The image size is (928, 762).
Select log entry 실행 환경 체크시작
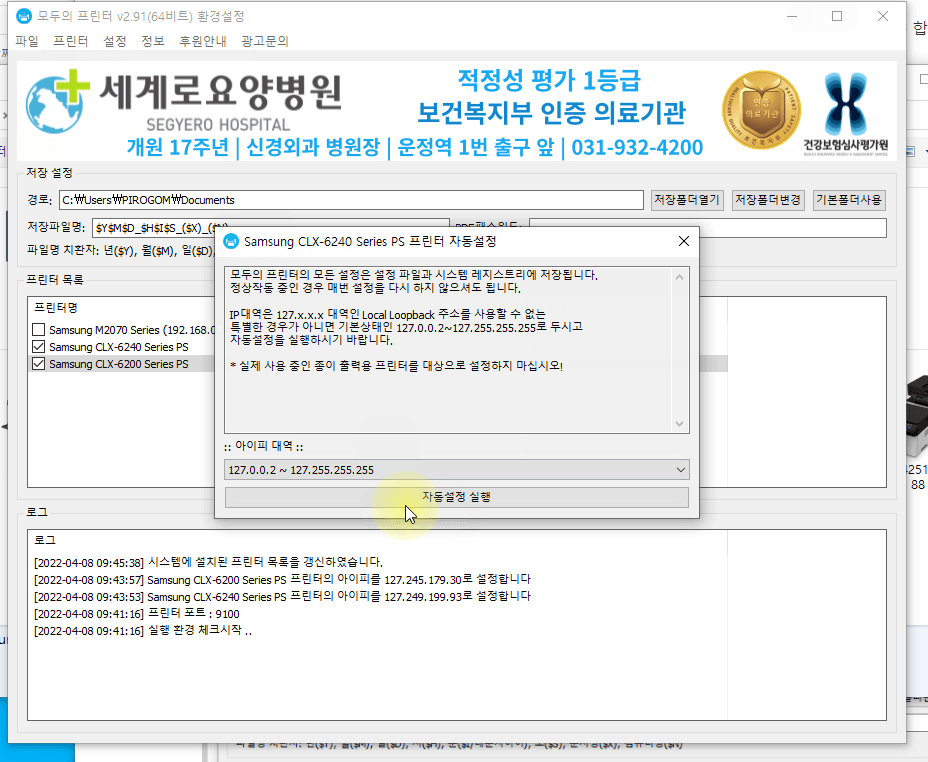143,631
